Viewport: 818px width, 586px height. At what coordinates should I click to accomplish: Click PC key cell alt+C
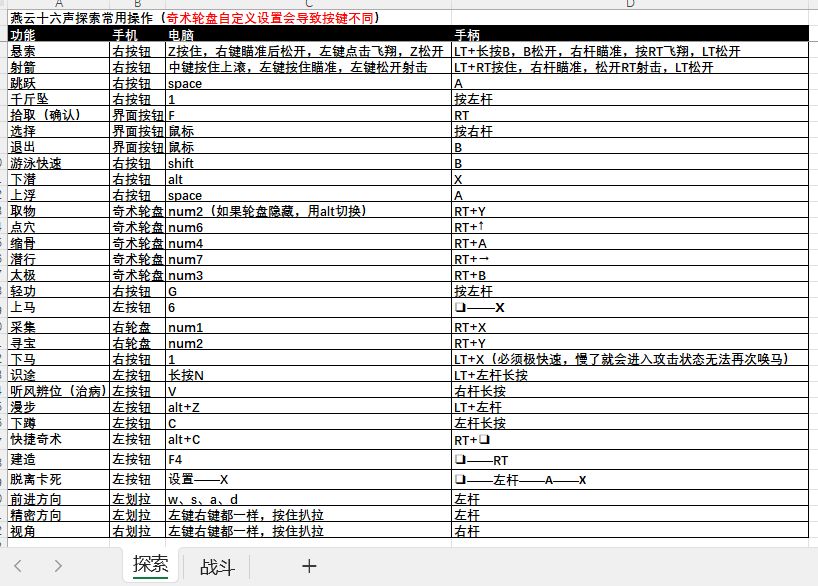tap(308, 439)
